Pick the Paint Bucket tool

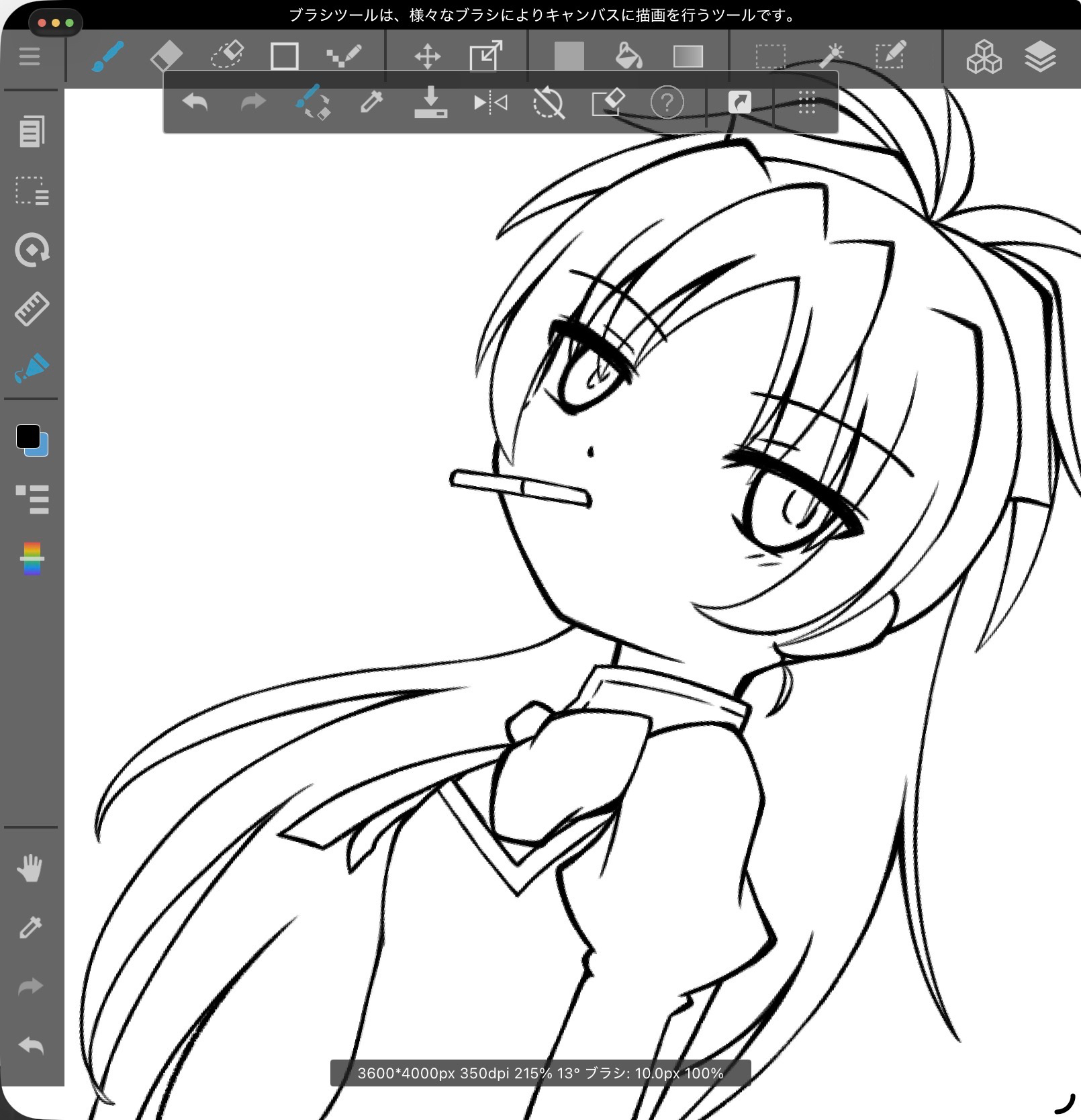[628, 56]
